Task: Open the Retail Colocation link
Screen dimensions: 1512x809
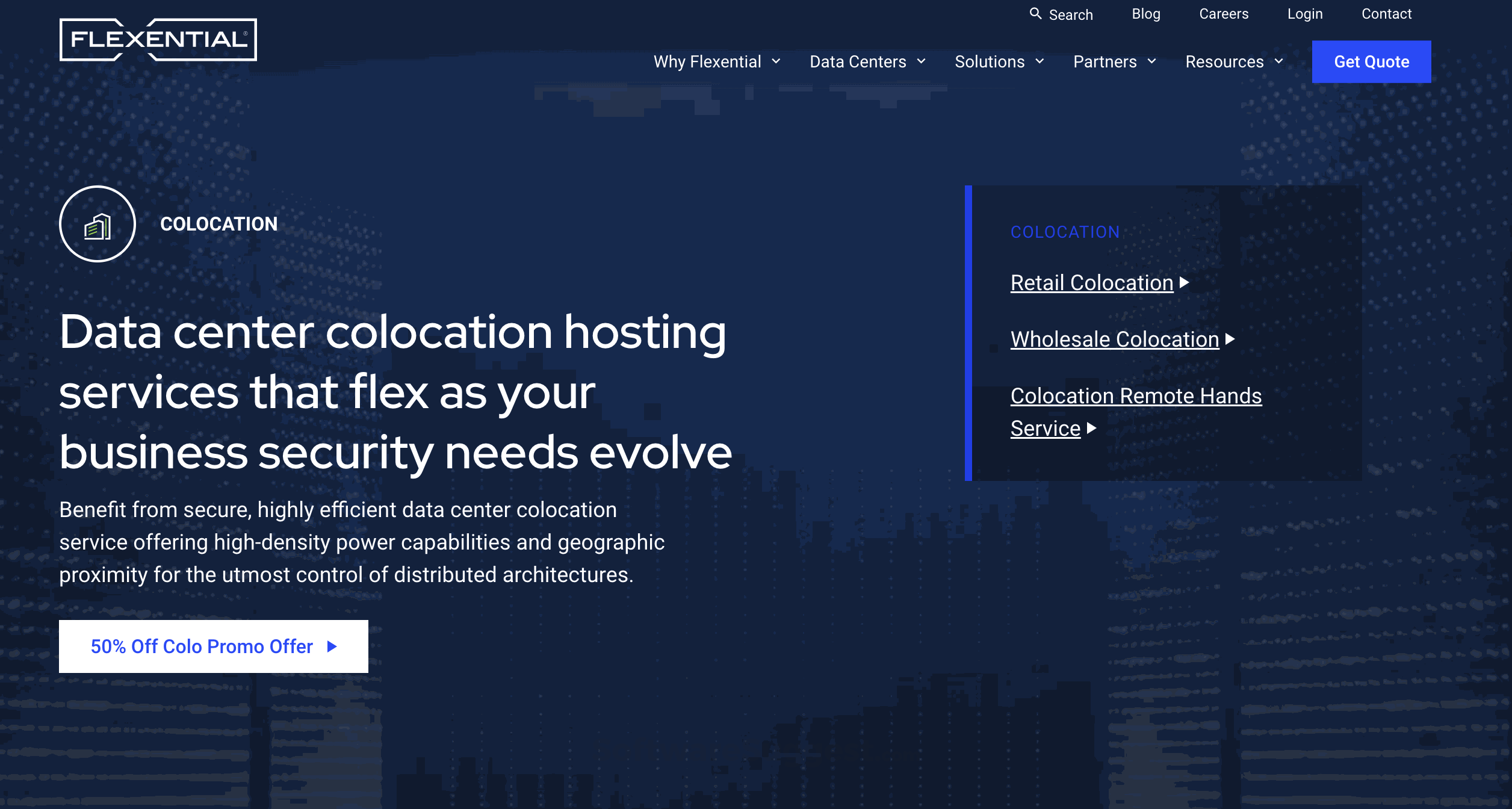Action: [1091, 283]
